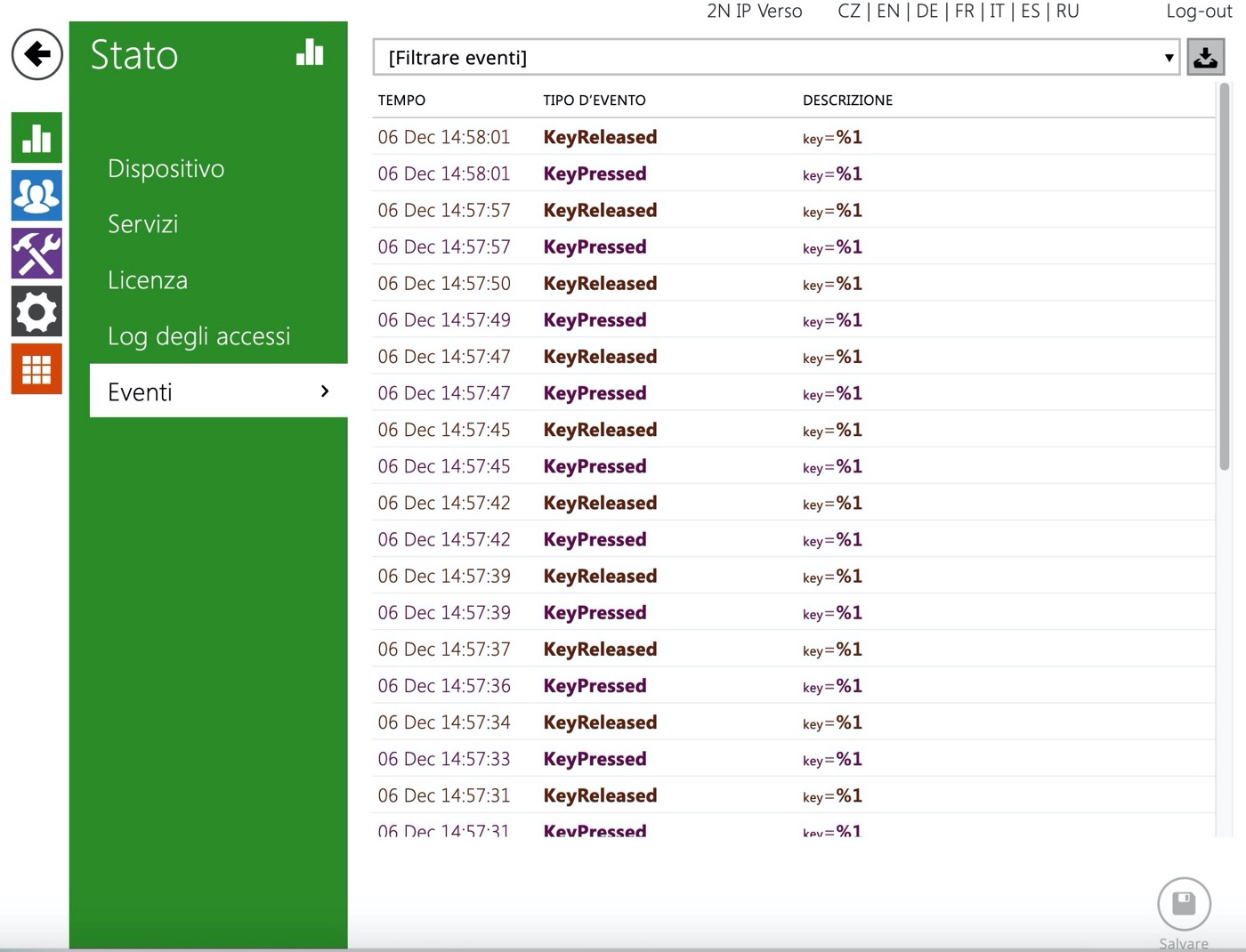Open the orange grid tile icon
The height and width of the screenshot is (952, 1246).
coord(36,368)
